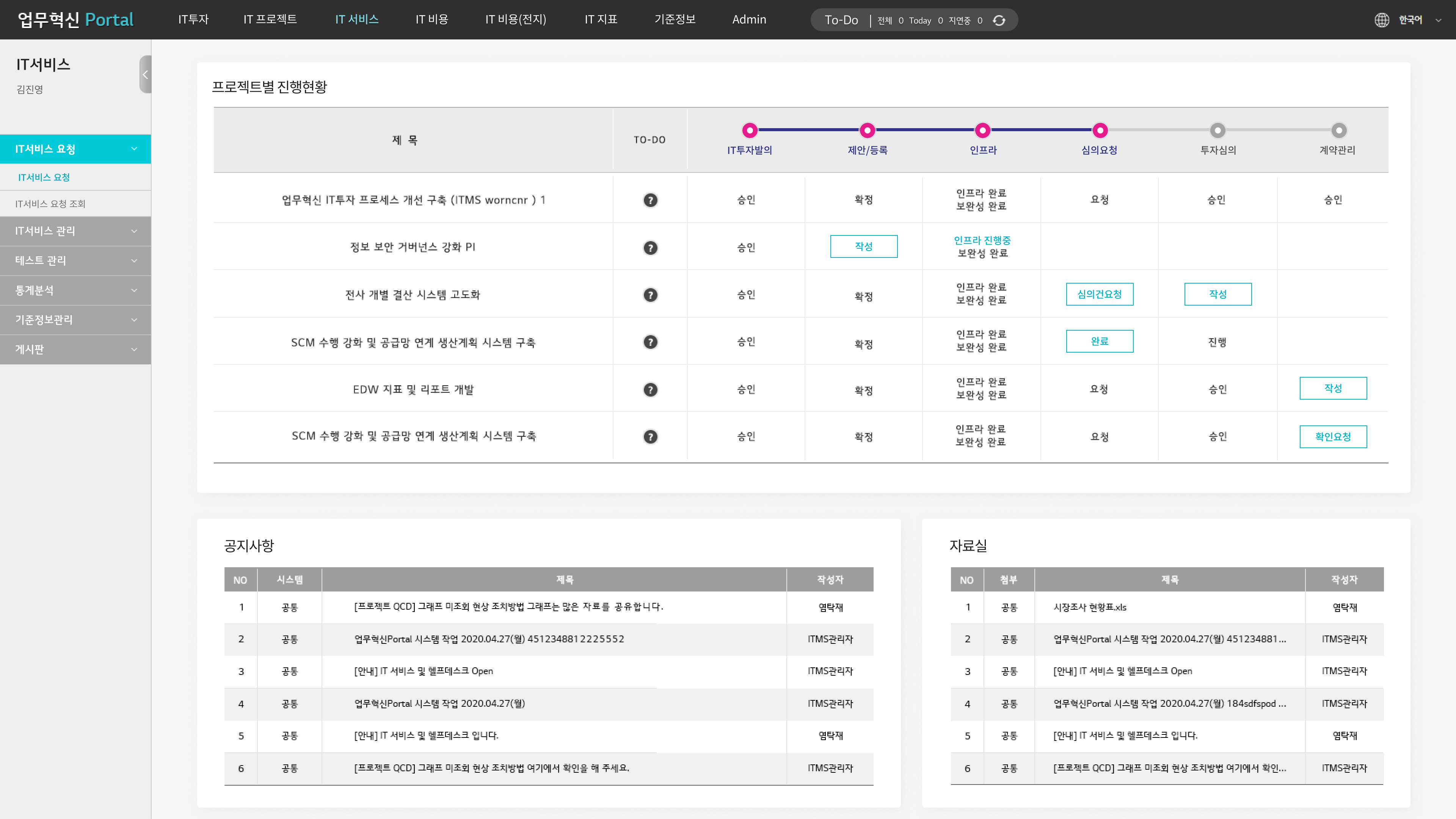Screen dimensions: 1456x819
Task: Open the IT 프로젝트 top menu
Action: tap(270, 19)
